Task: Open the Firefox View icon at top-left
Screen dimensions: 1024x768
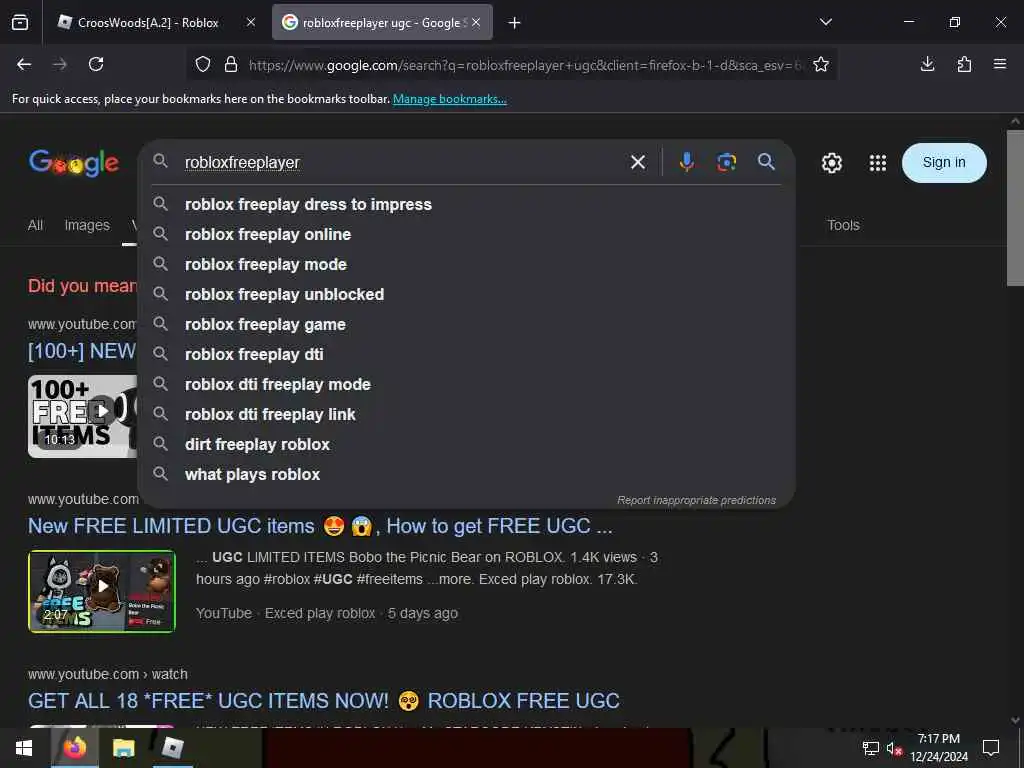Action: click(20, 23)
